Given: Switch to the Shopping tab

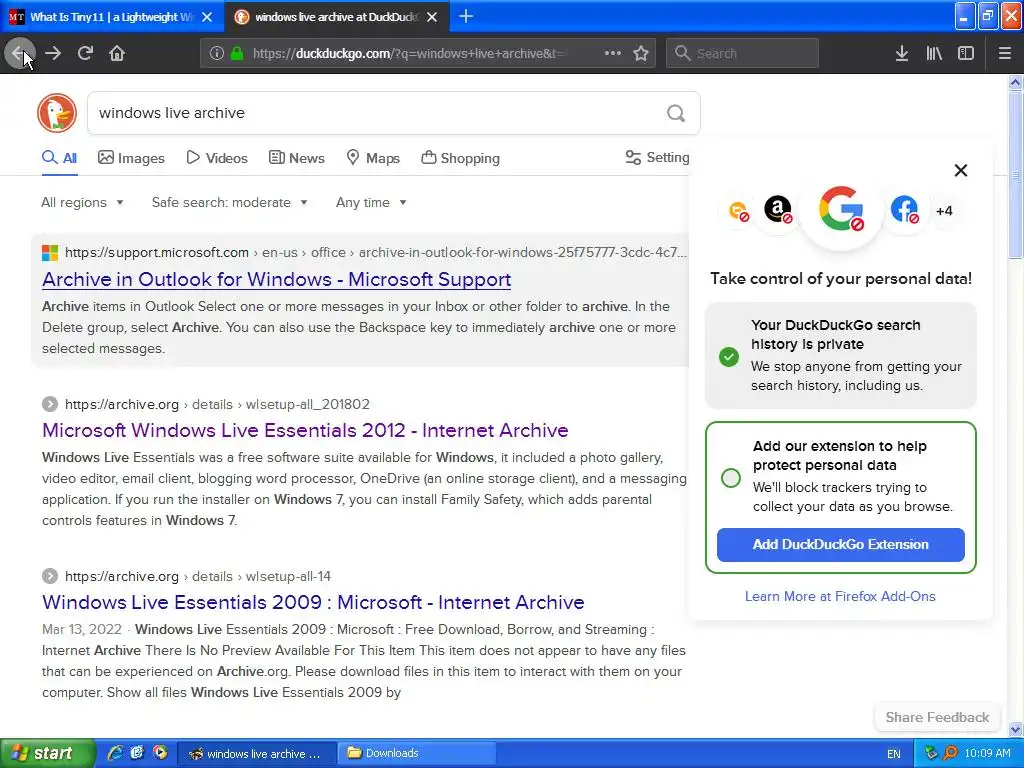Looking at the screenshot, I should coord(460,158).
